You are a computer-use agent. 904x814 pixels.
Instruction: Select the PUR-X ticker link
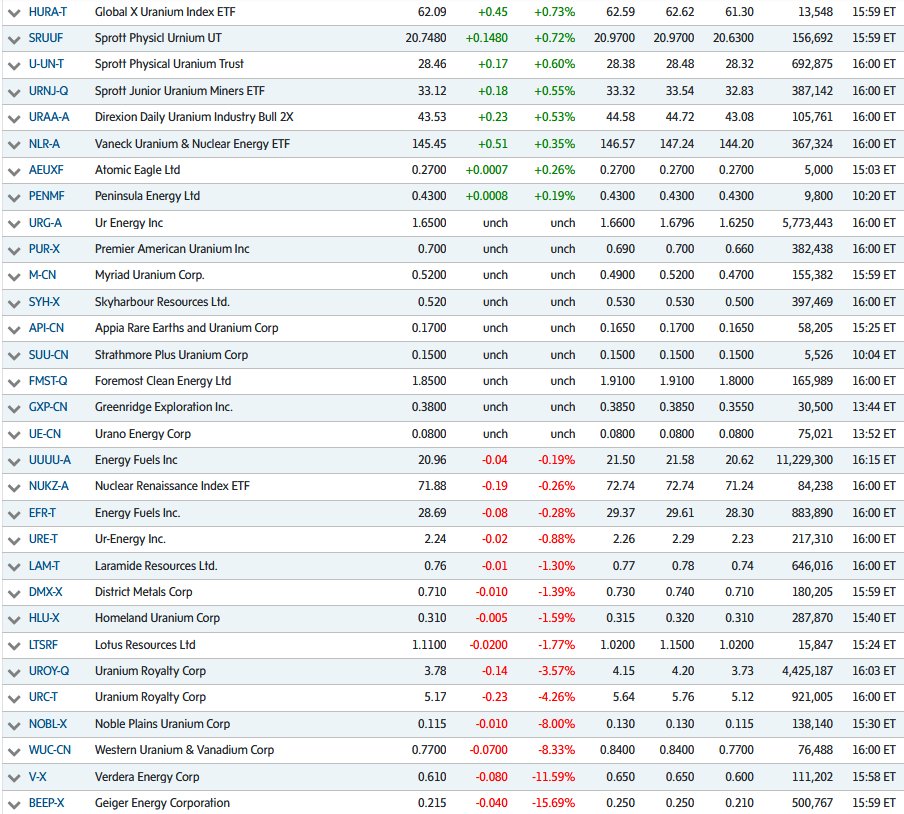[45, 249]
